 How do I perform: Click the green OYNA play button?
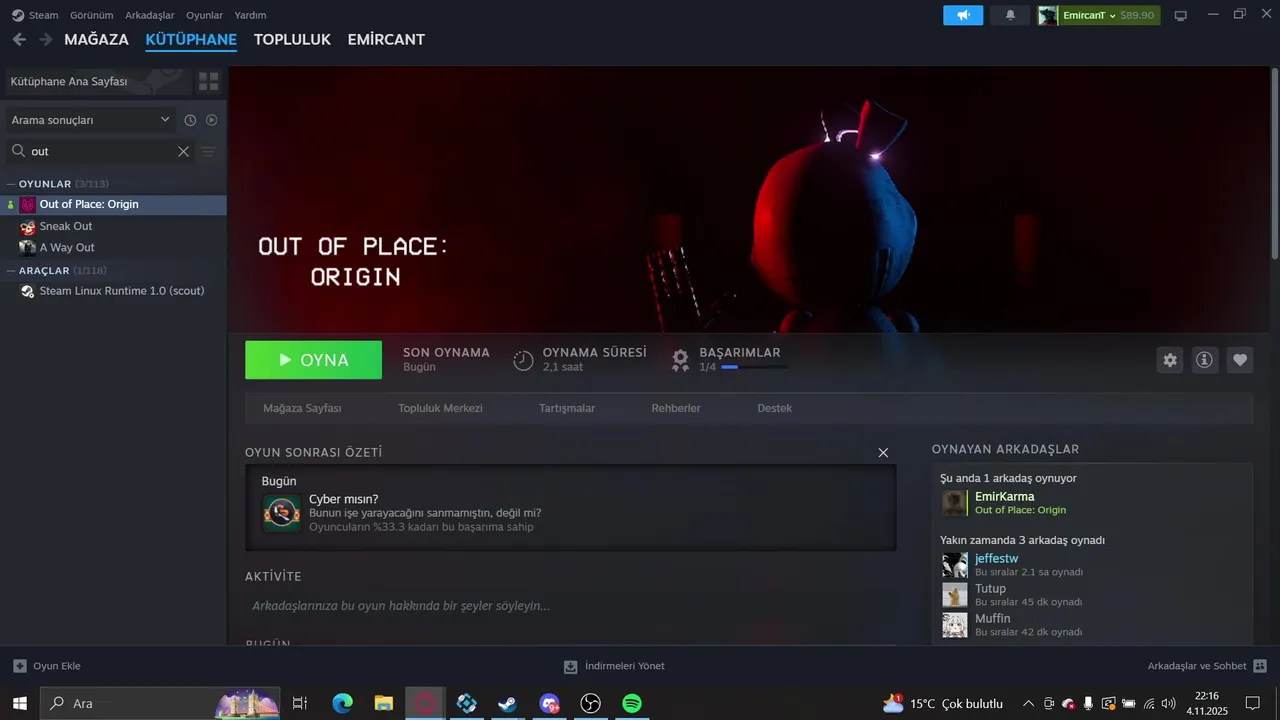[x=313, y=360]
